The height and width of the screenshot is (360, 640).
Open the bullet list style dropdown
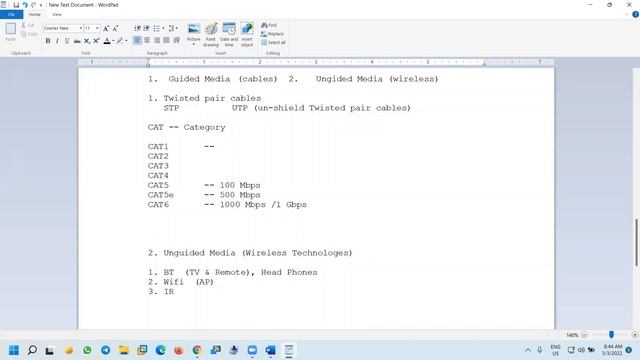[x=163, y=28]
